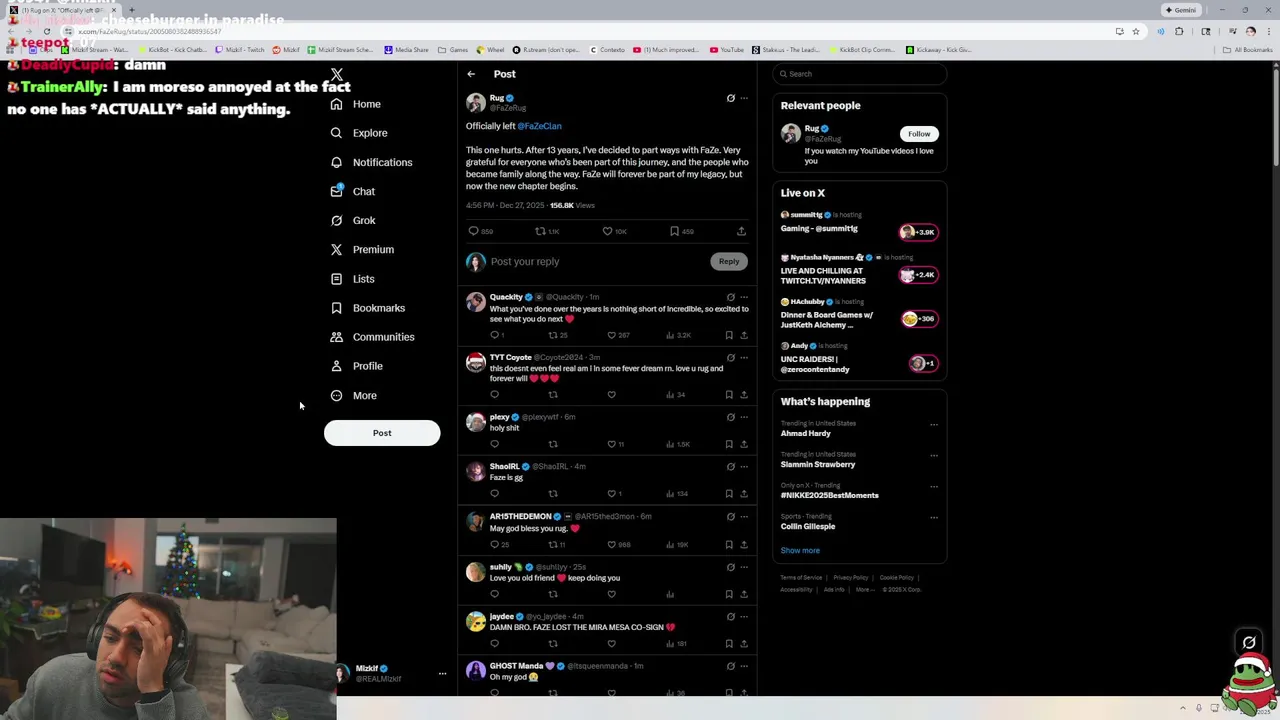
Task: Click YouTube bookmark in bookmarks bar
Action: pos(727,50)
